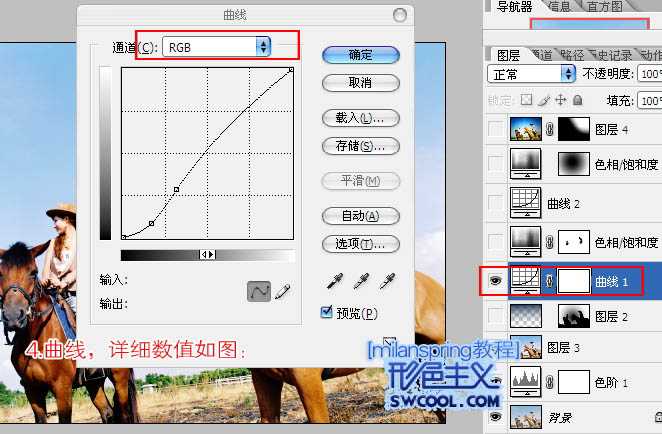Screen dimensions: 662x434
Task: Choose the pencil draw-curve tool
Action: 282,291
